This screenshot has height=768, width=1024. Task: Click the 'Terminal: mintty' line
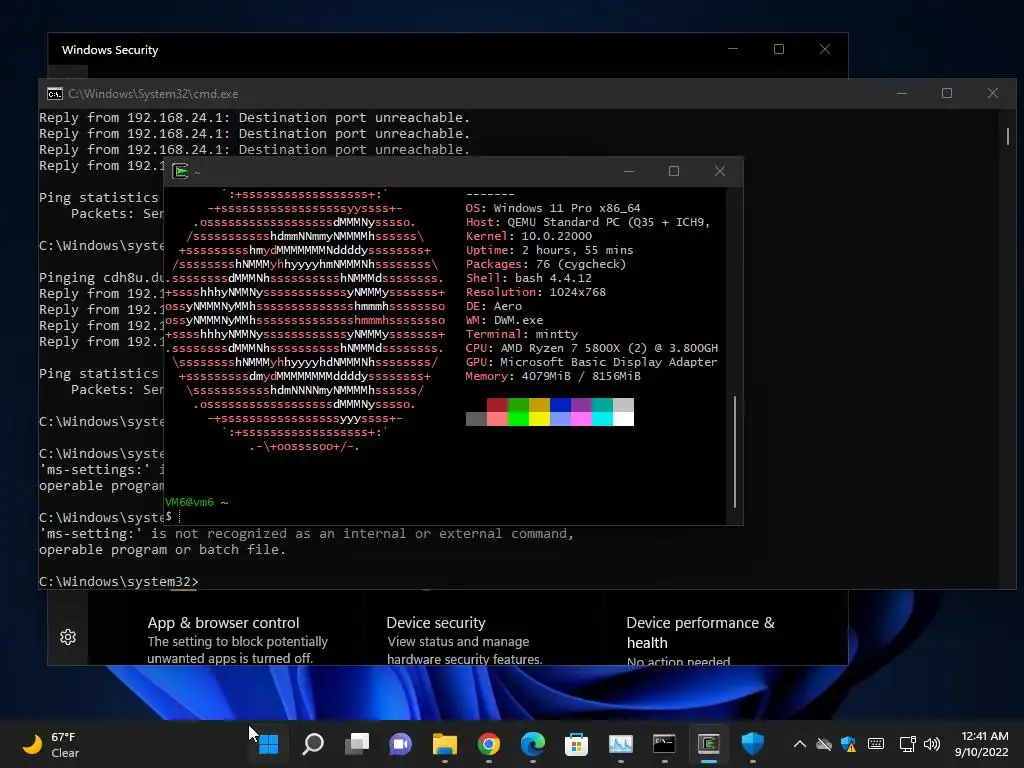[521, 334]
